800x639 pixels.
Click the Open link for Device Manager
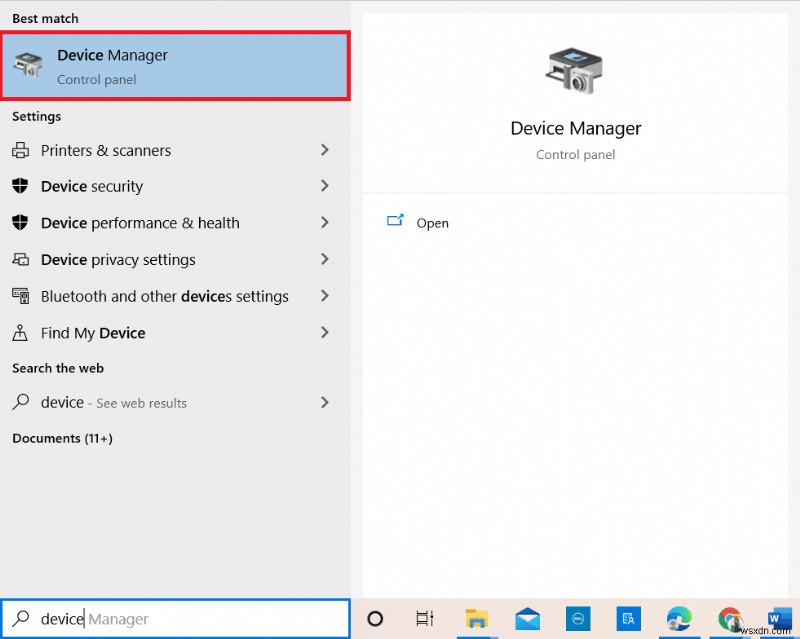432,223
